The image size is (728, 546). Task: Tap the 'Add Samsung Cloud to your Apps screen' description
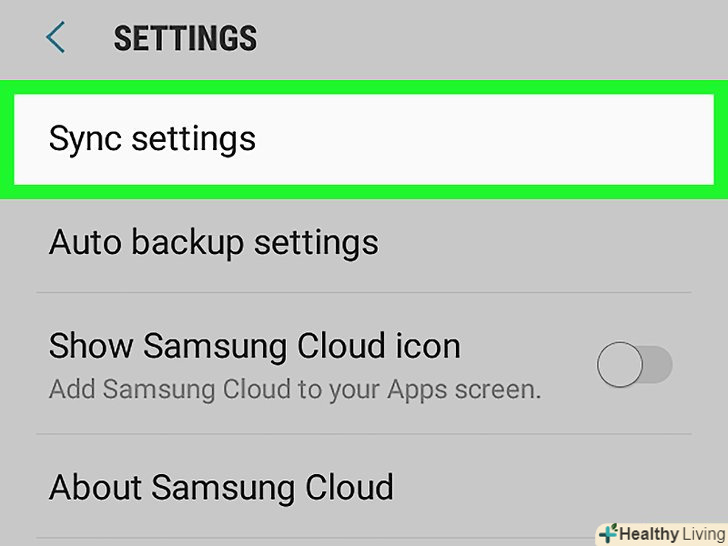click(294, 389)
